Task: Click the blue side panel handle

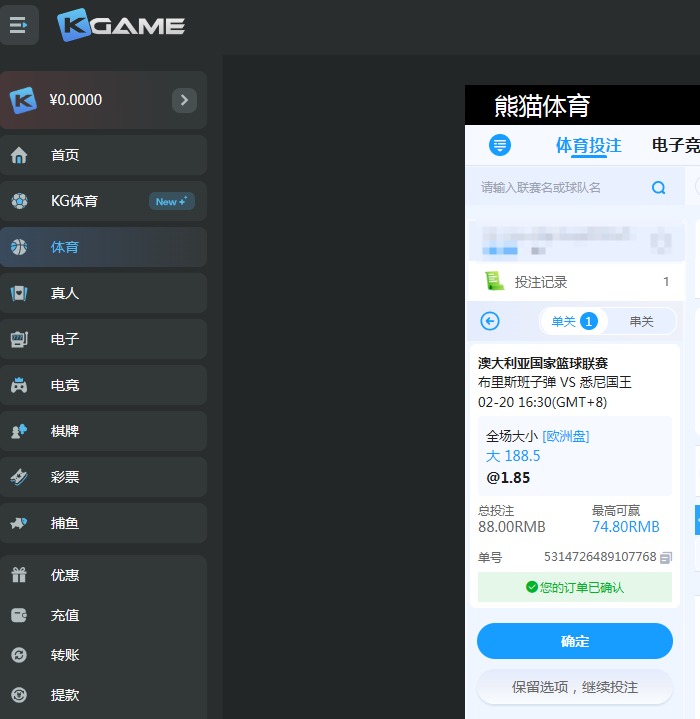Action: (x=697, y=520)
